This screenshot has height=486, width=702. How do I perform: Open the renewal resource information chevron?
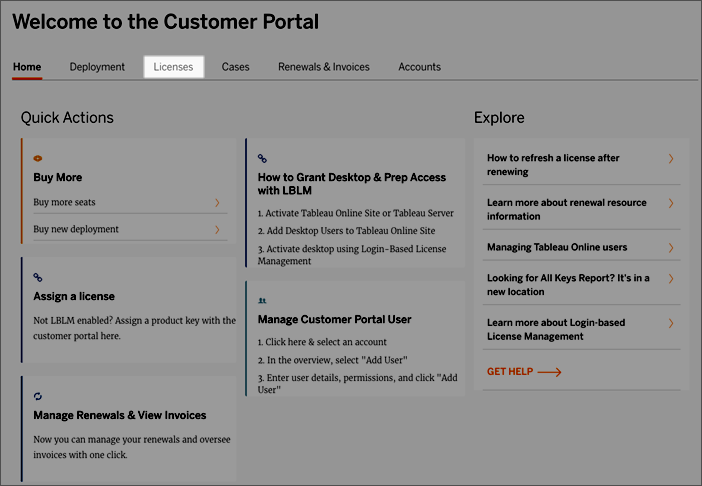(671, 203)
